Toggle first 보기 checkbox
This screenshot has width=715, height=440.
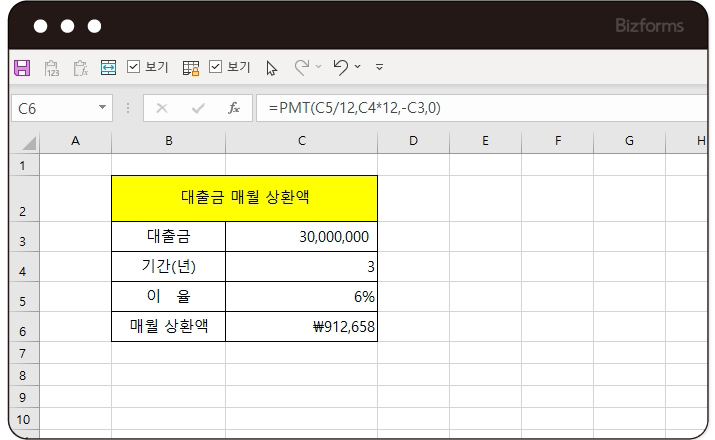click(133, 67)
